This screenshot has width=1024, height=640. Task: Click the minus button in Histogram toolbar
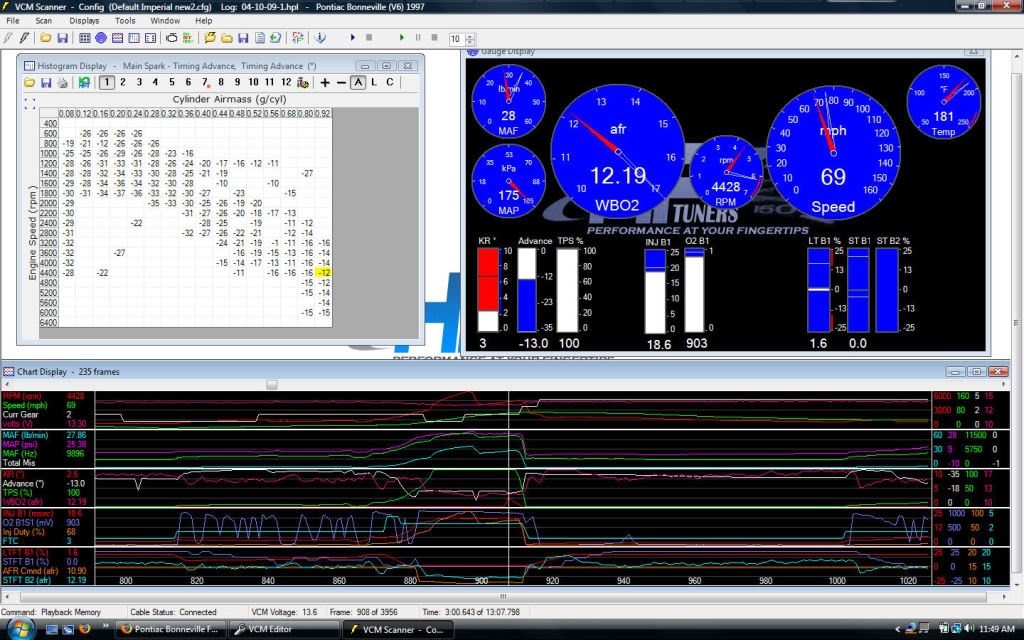tap(341, 82)
